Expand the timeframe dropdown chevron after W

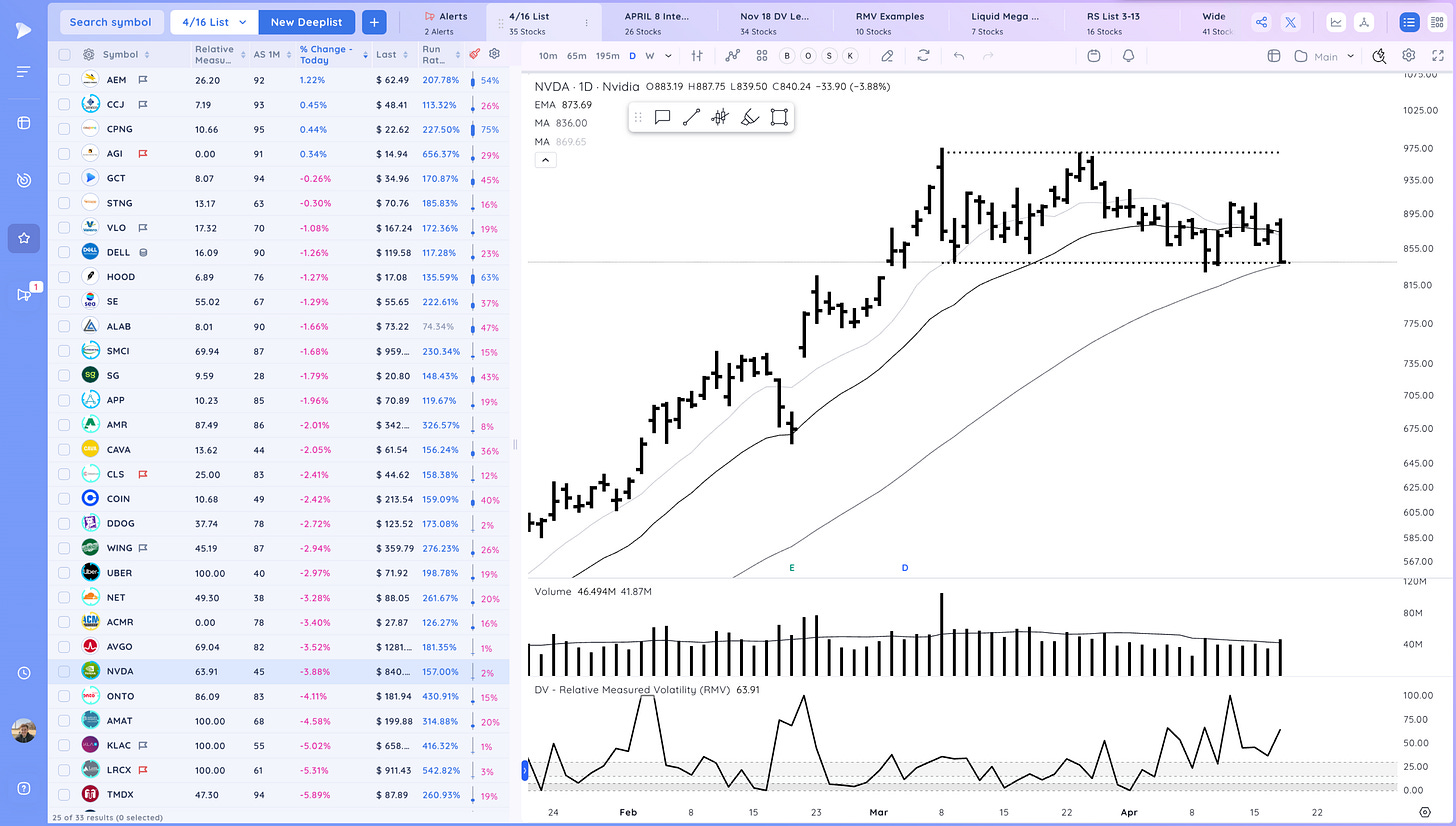[667, 56]
